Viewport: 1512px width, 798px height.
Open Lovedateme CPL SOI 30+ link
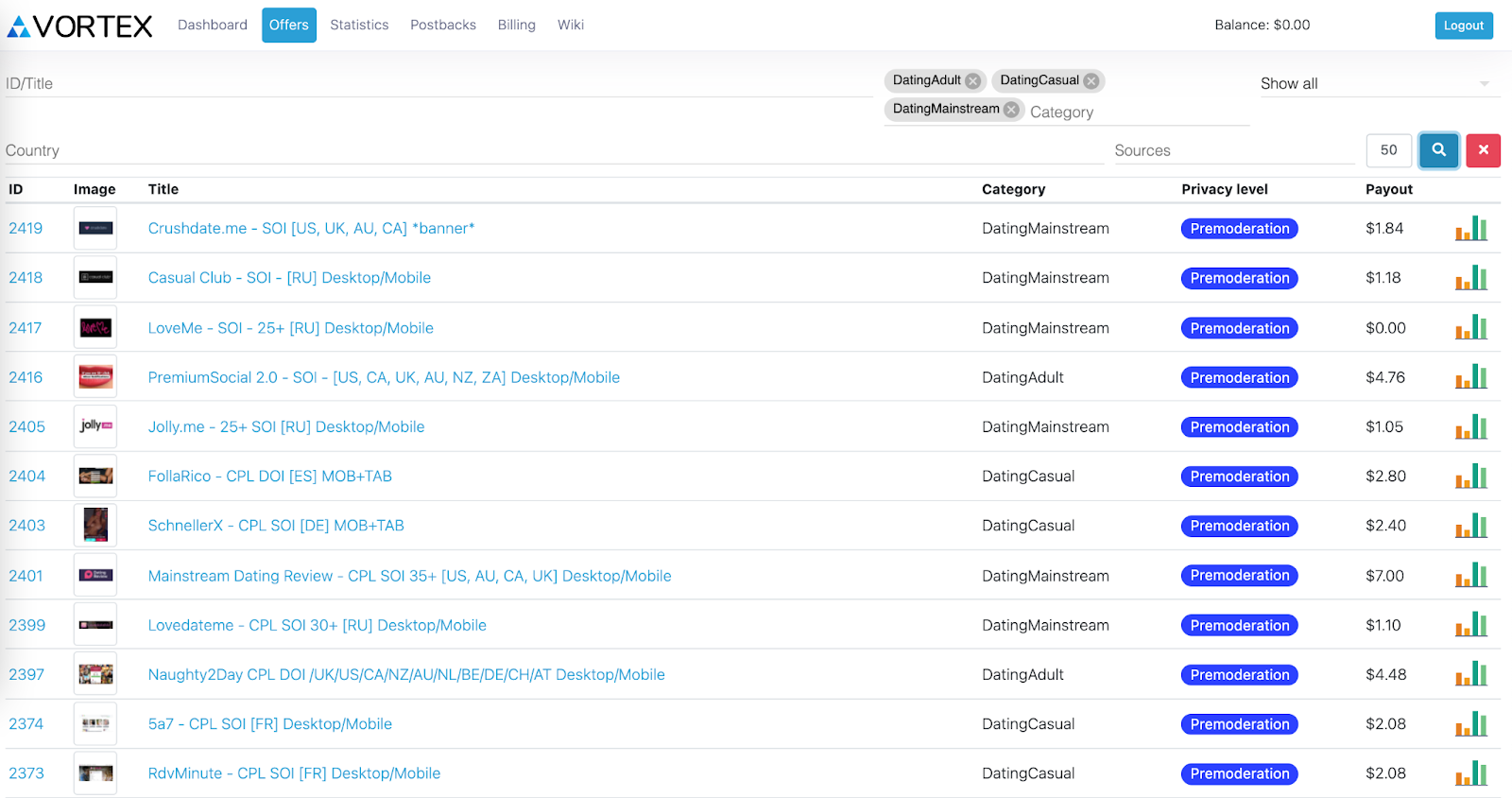coord(318,625)
